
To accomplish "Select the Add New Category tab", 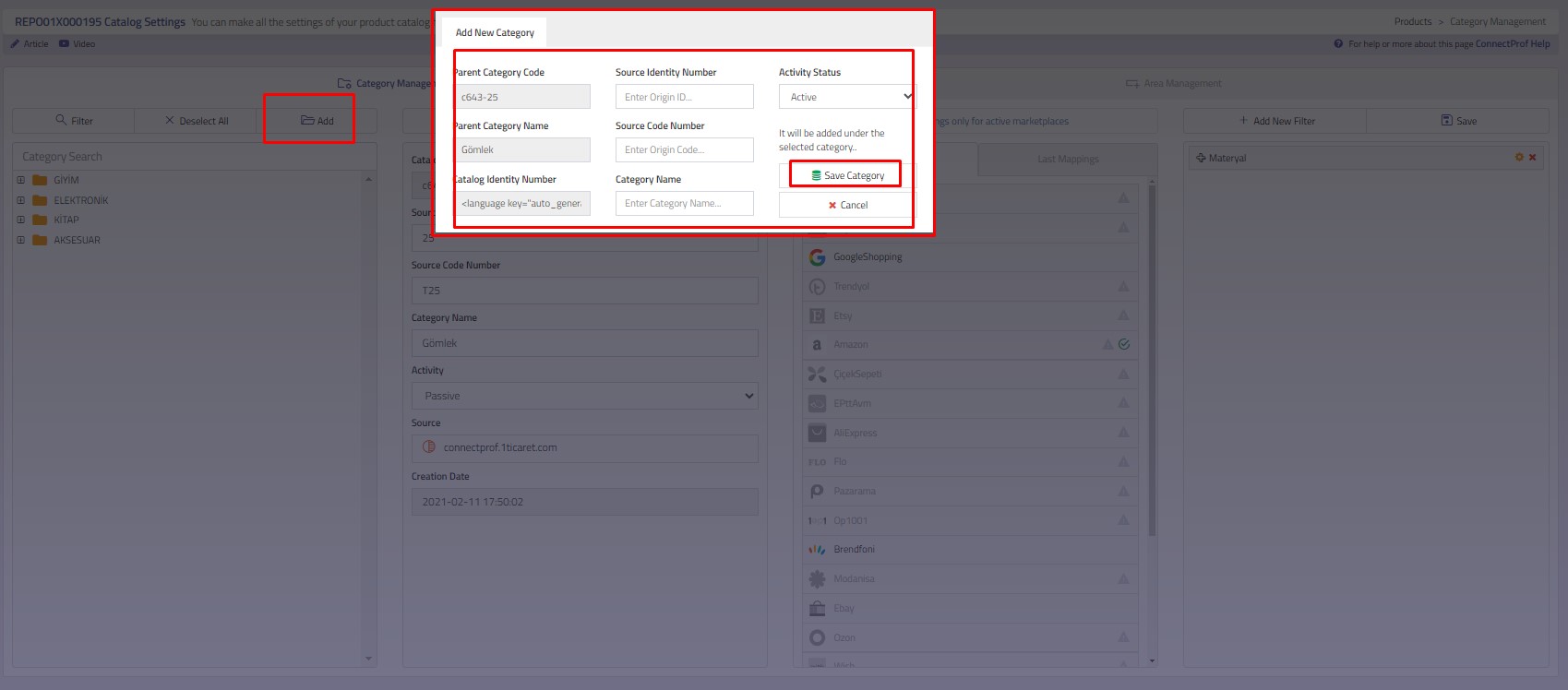I will click(x=495, y=32).
